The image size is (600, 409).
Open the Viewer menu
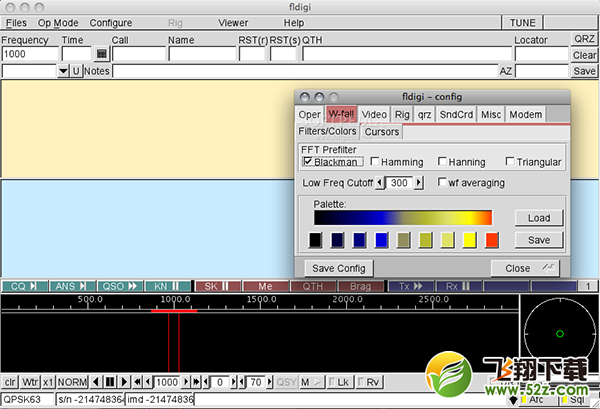[233, 23]
